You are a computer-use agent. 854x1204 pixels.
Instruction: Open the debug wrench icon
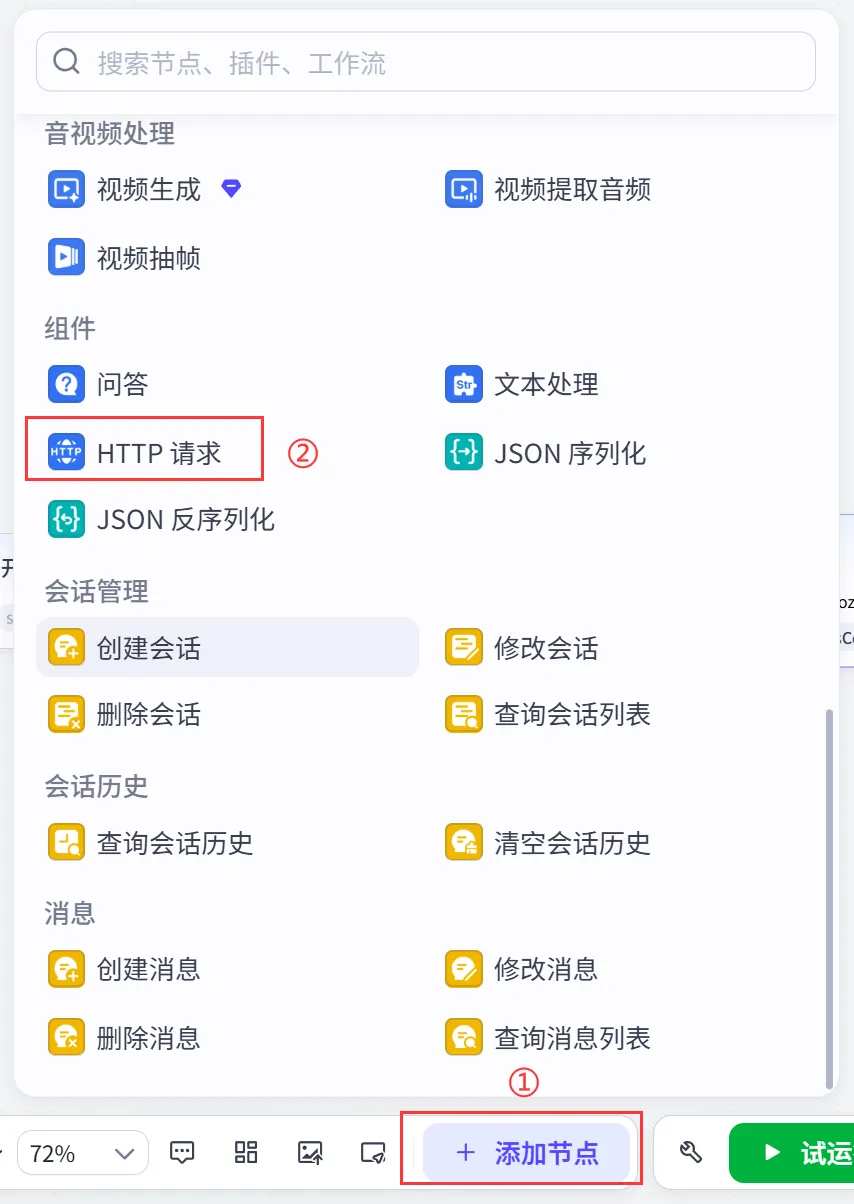[x=690, y=1152]
